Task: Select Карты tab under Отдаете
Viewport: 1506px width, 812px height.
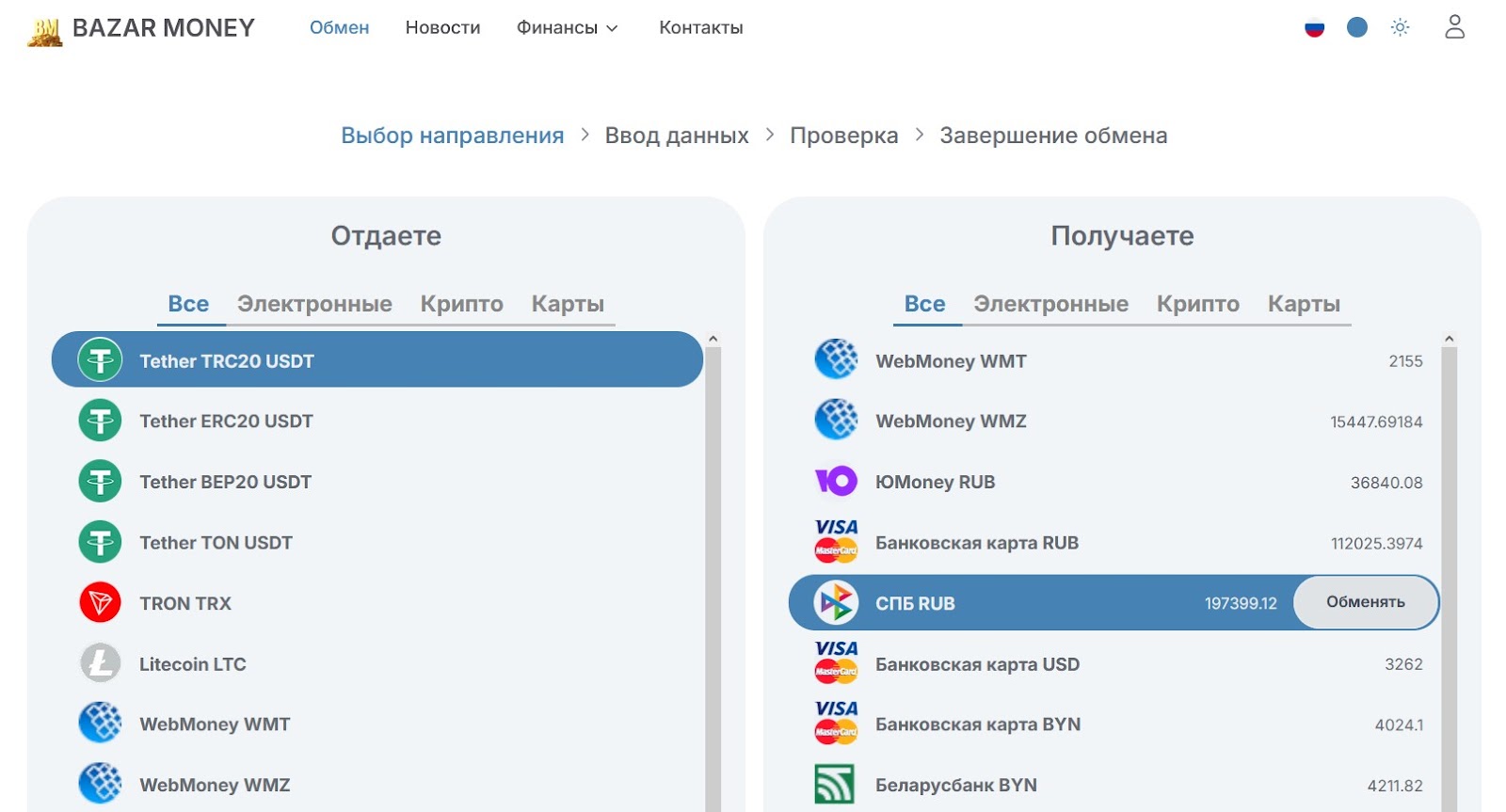Action: pos(568,304)
